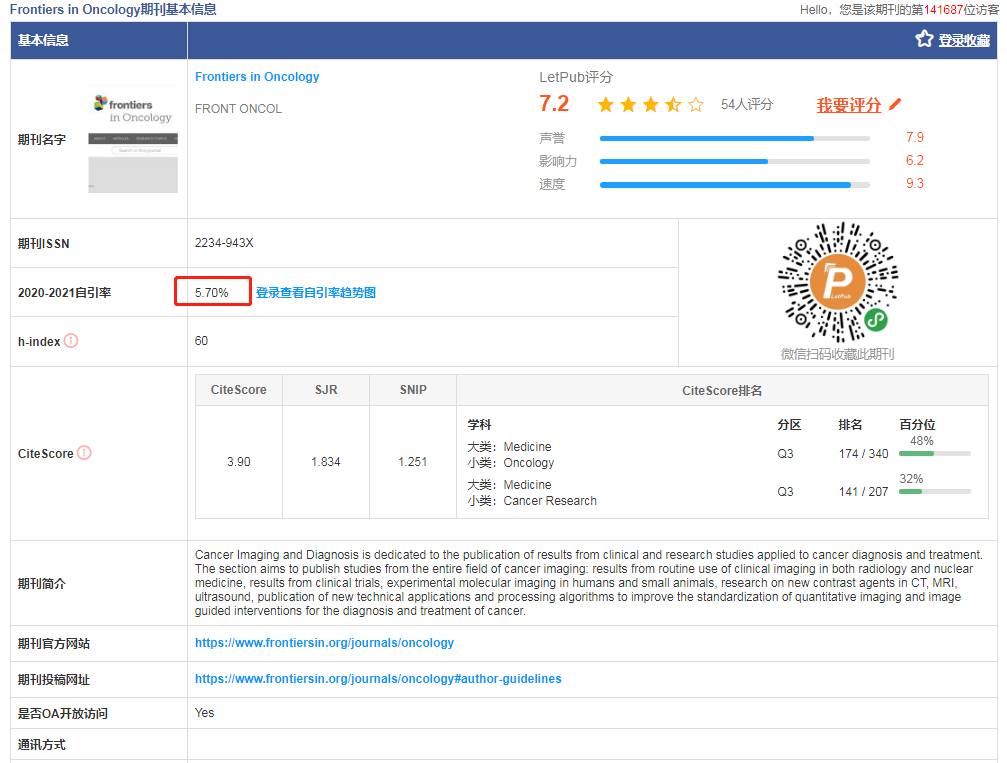Click the 2020-2021自引率 row label
This screenshot has width=1007, height=763.
point(64,293)
